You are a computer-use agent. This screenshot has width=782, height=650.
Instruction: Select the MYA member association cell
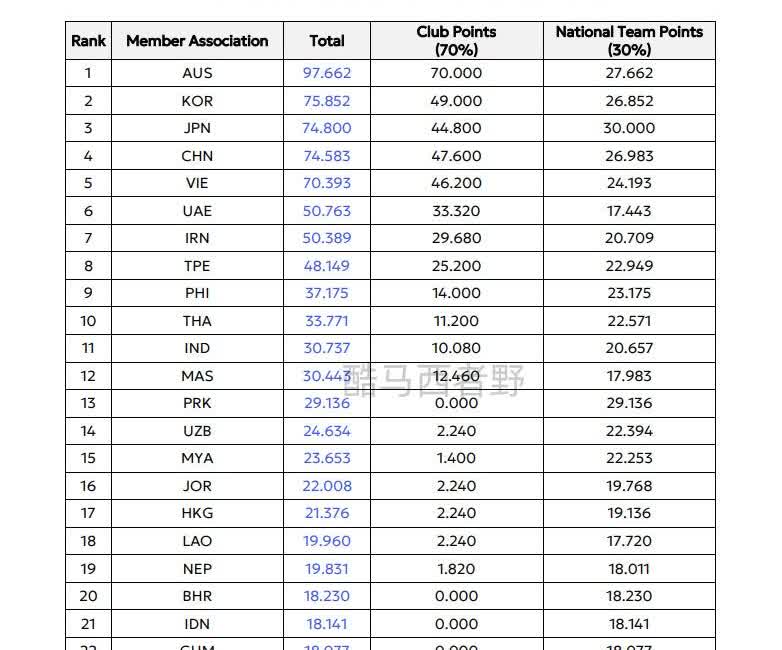point(197,458)
